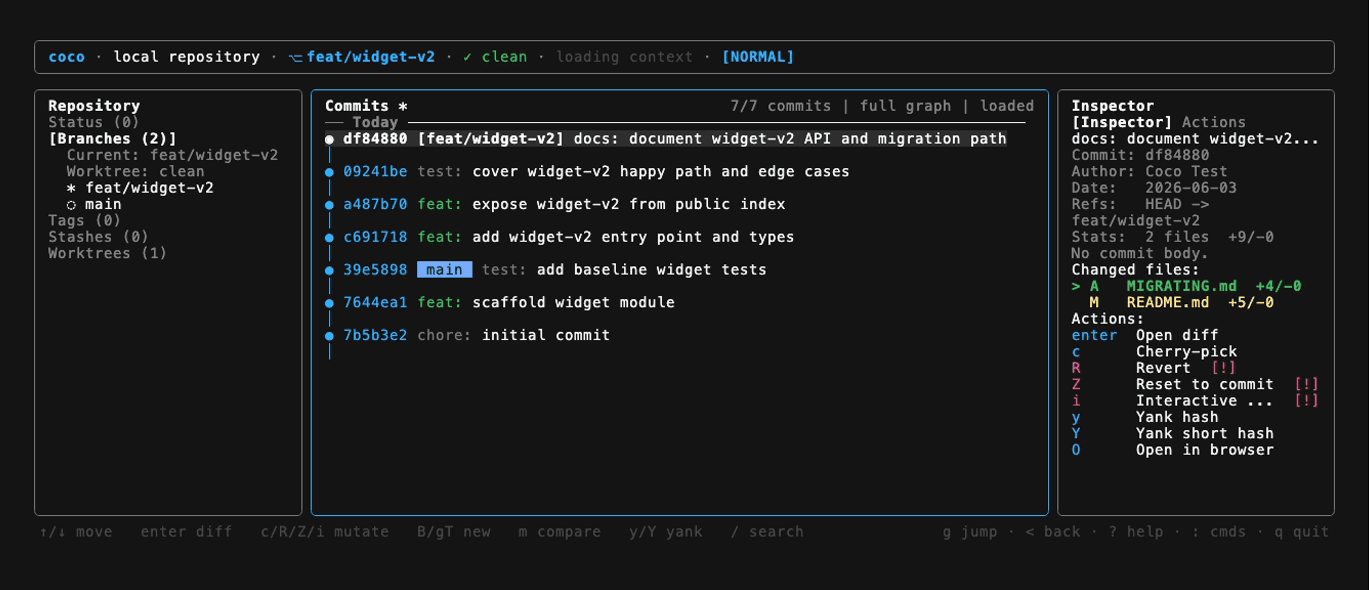Click the Current: feat/widget-v2 line
Image resolution: width=1369 pixels, height=590 pixels.
[172, 155]
